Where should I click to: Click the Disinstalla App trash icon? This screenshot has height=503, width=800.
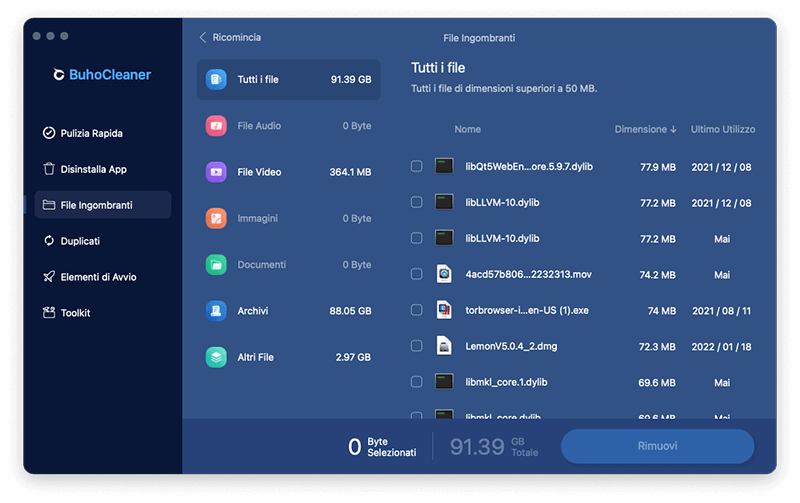[x=49, y=169]
